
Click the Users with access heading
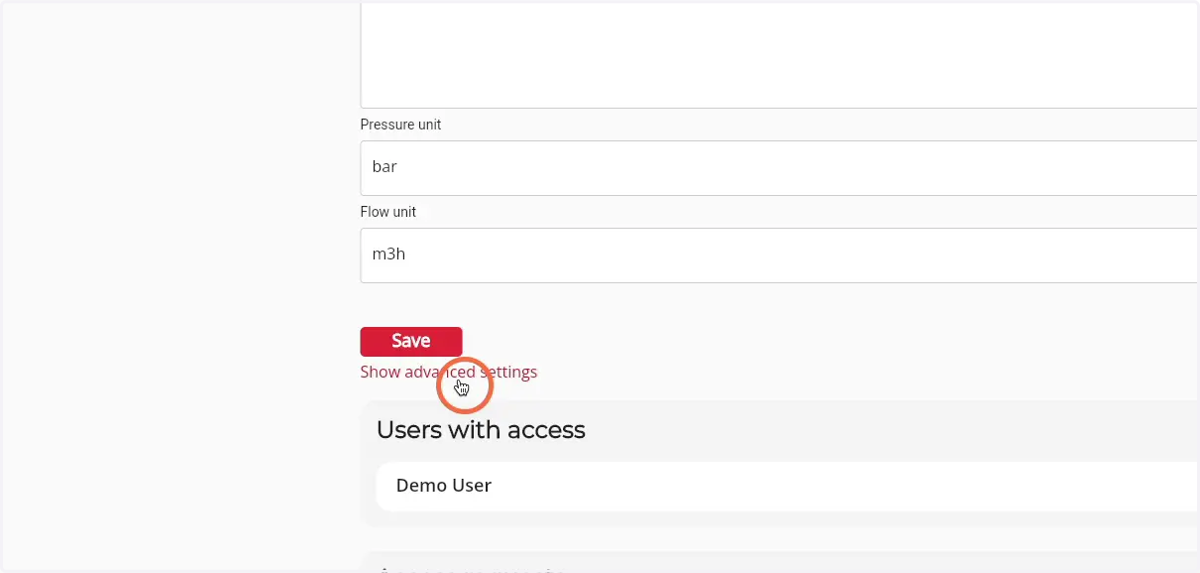(481, 430)
